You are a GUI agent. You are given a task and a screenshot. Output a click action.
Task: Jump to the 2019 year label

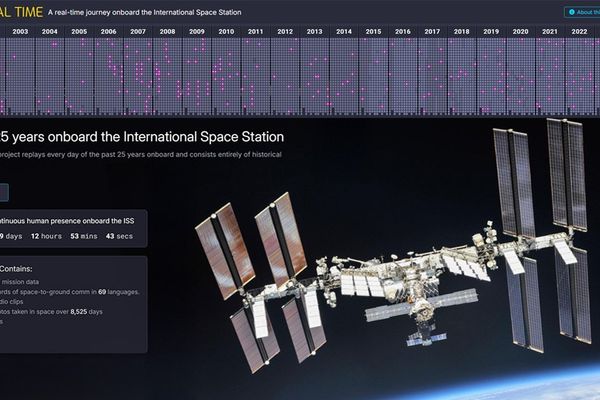tap(491, 32)
